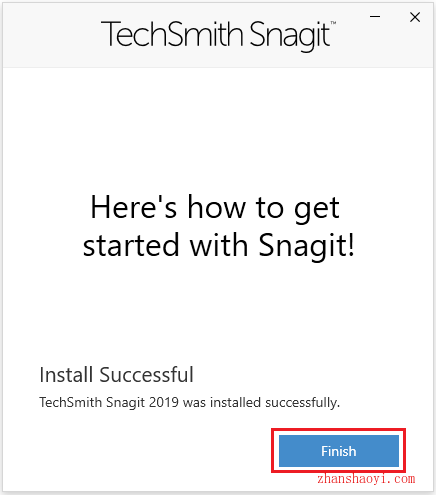
Task: Minimize the Snagit installer window
Action: (x=375, y=16)
